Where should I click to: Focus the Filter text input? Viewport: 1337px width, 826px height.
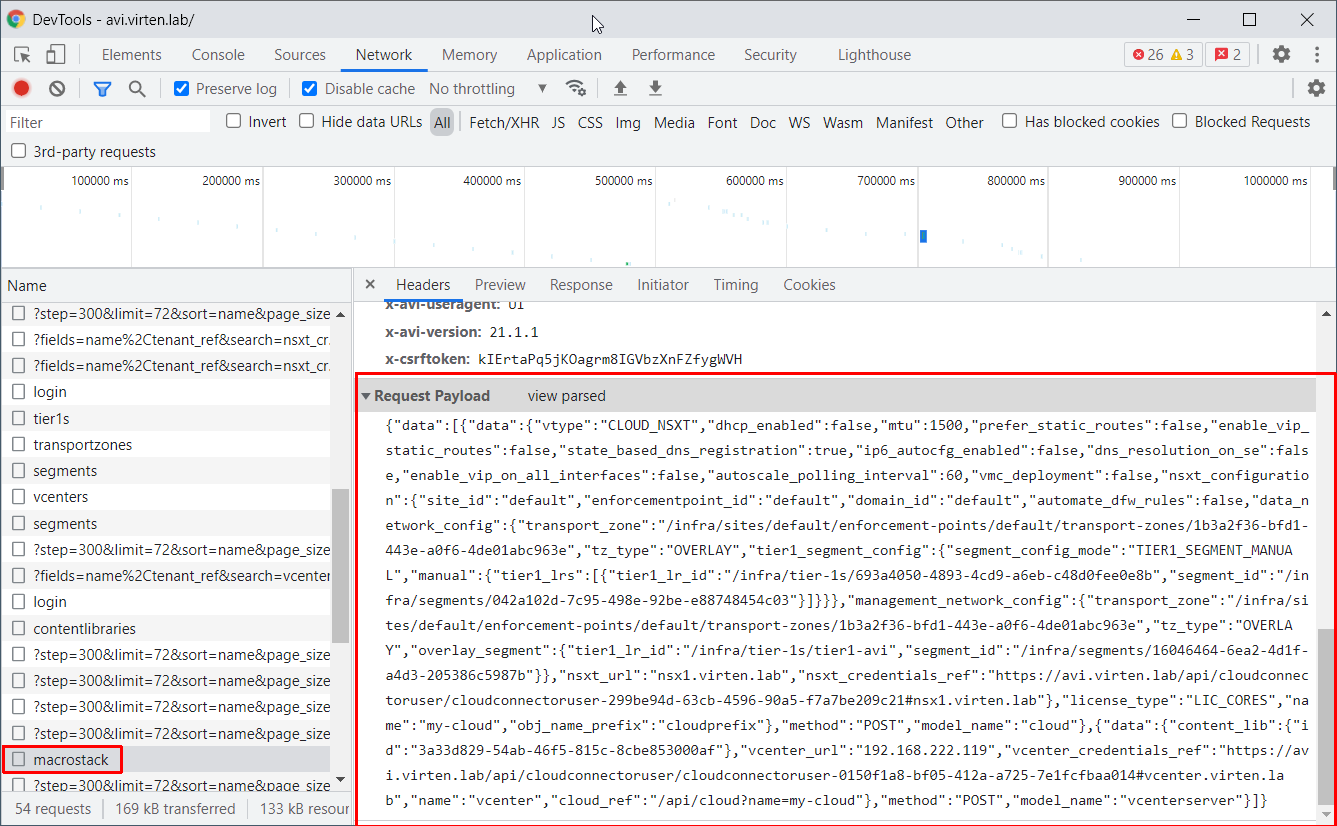pyautogui.click(x=107, y=122)
